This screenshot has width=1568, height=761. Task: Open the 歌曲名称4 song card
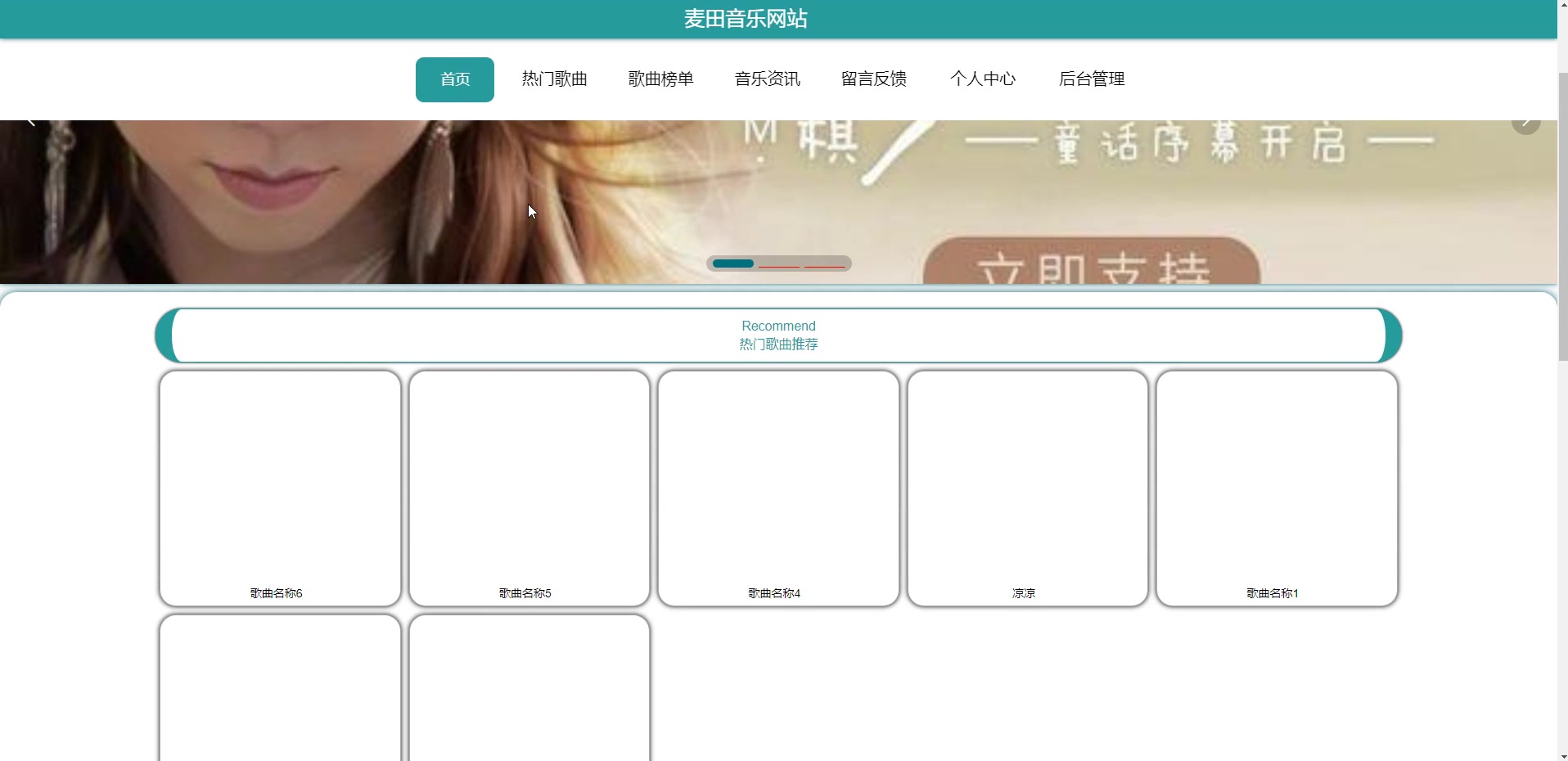tap(778, 489)
